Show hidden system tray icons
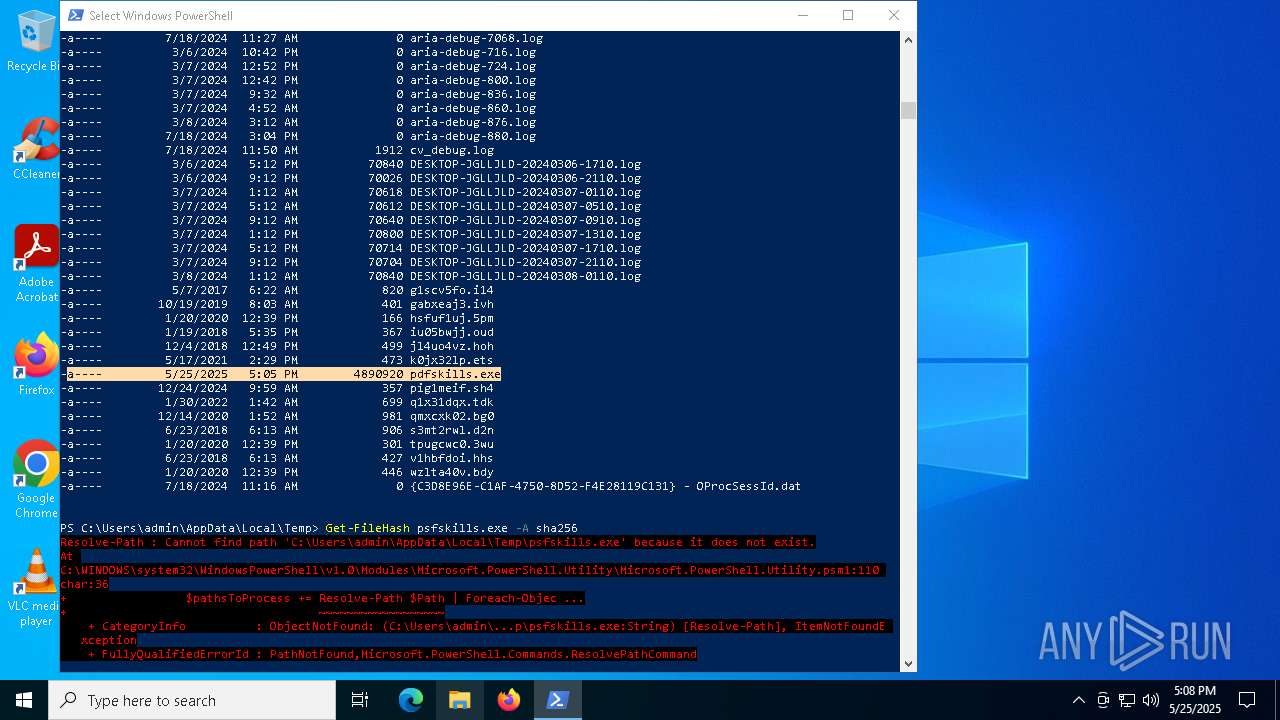 [1078, 700]
